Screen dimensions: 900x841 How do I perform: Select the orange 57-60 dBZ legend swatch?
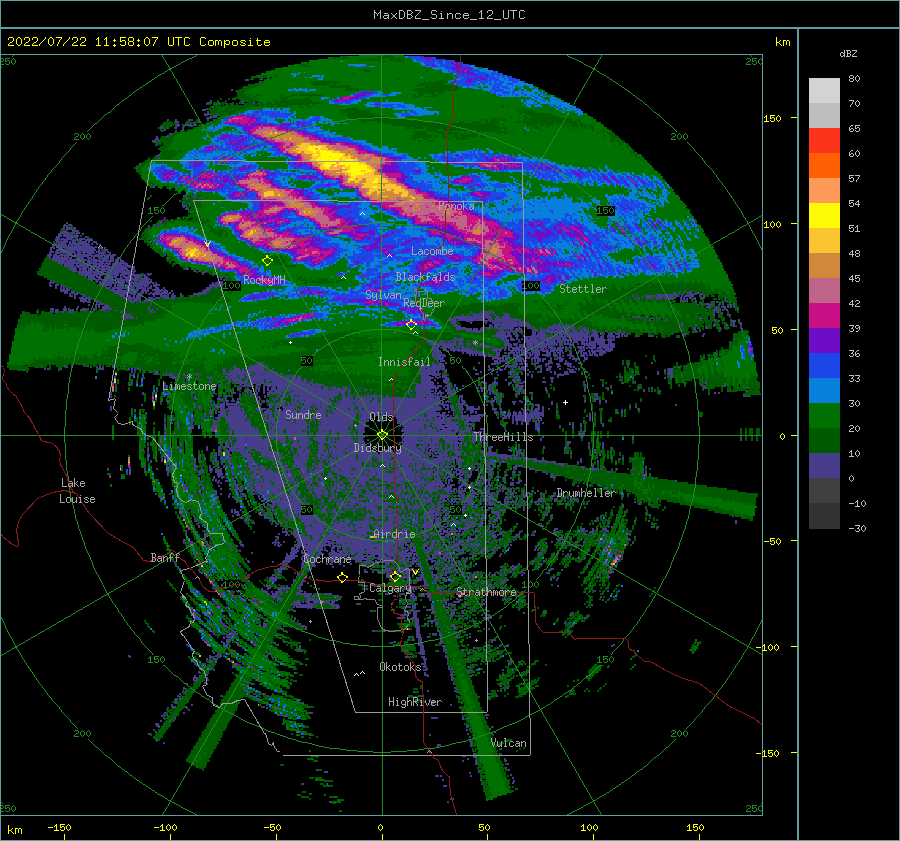(x=824, y=166)
